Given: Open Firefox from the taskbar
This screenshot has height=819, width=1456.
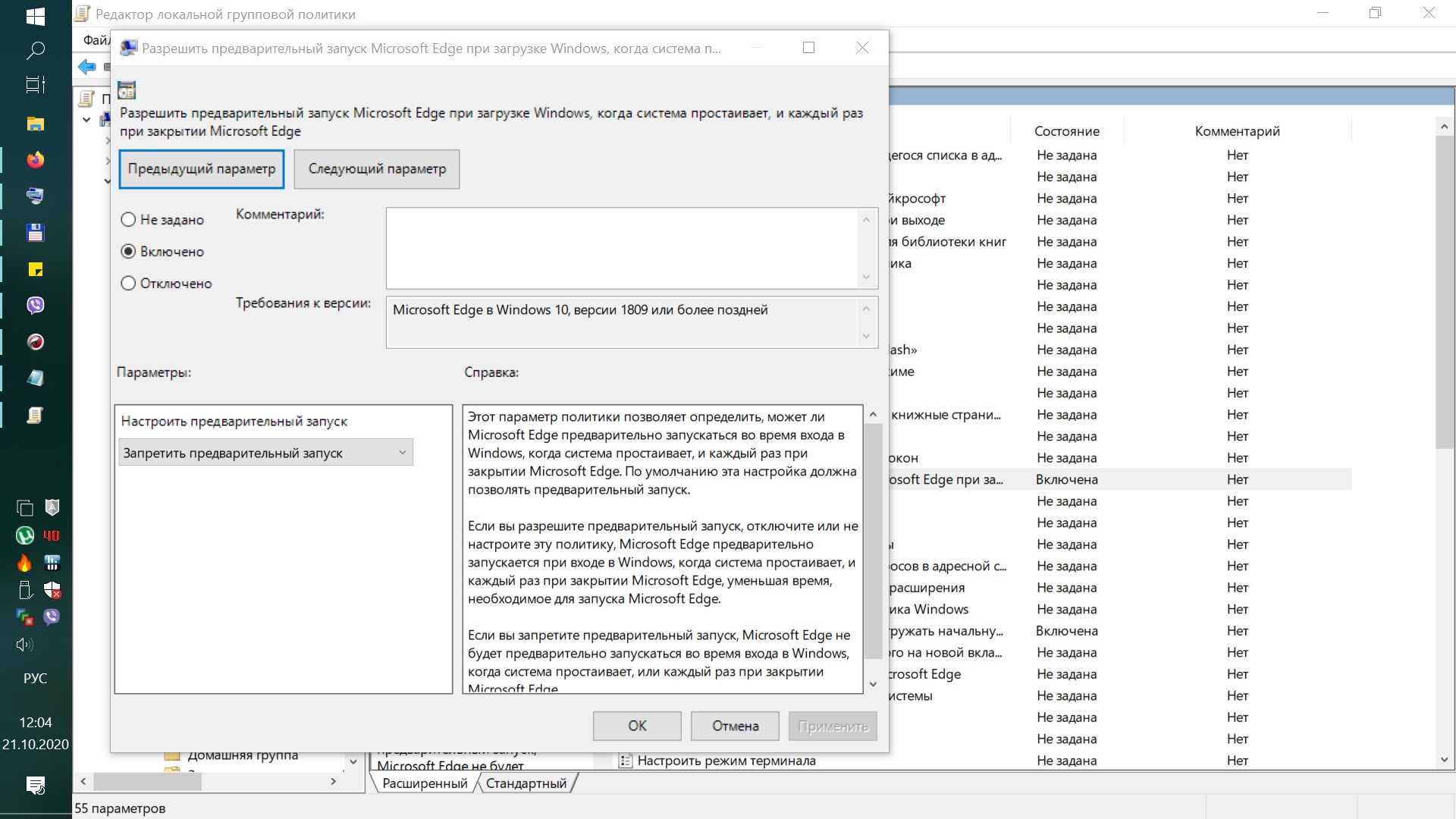Looking at the screenshot, I should 35,160.
